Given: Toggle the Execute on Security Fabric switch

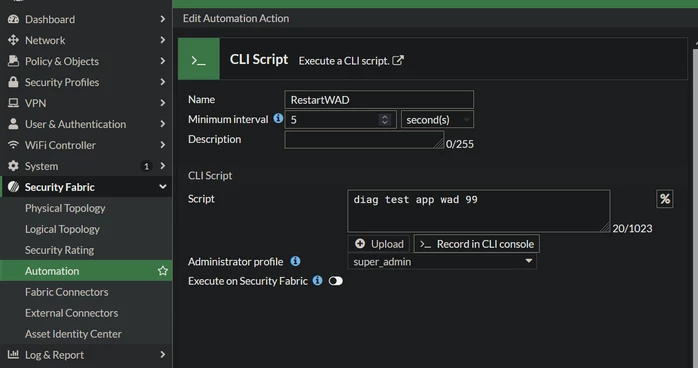Looking at the screenshot, I should tap(336, 281).
